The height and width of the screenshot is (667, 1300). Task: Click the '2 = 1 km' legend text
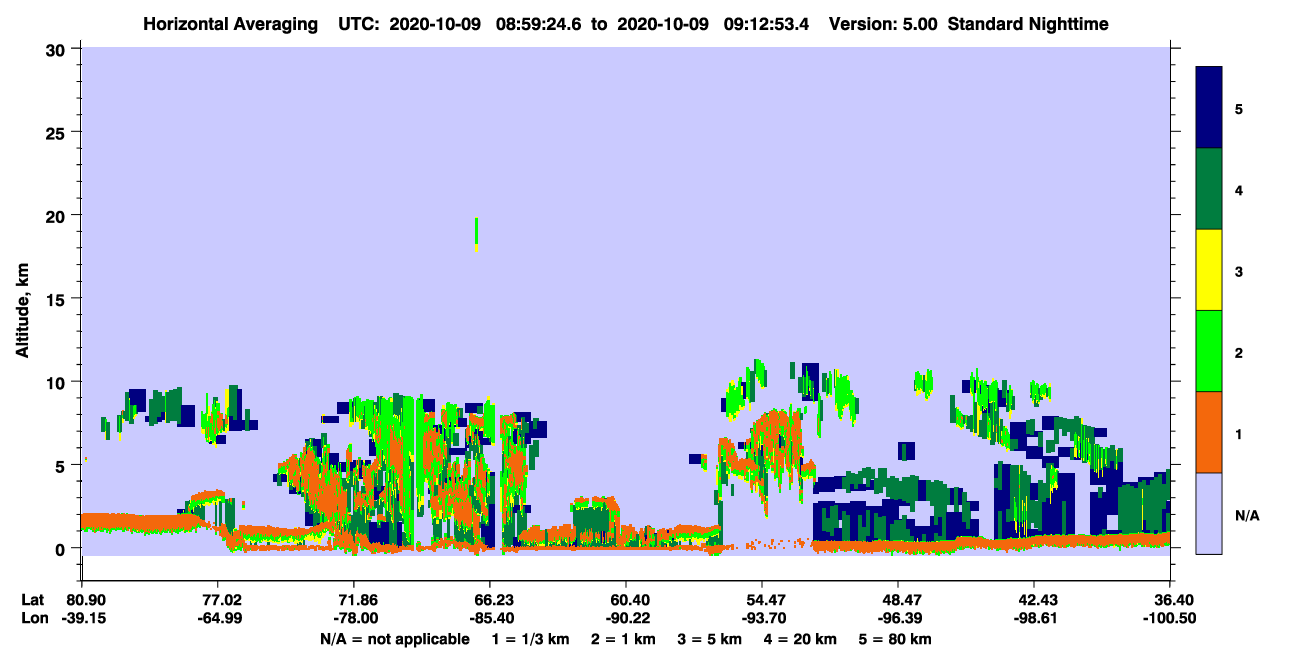(624, 639)
